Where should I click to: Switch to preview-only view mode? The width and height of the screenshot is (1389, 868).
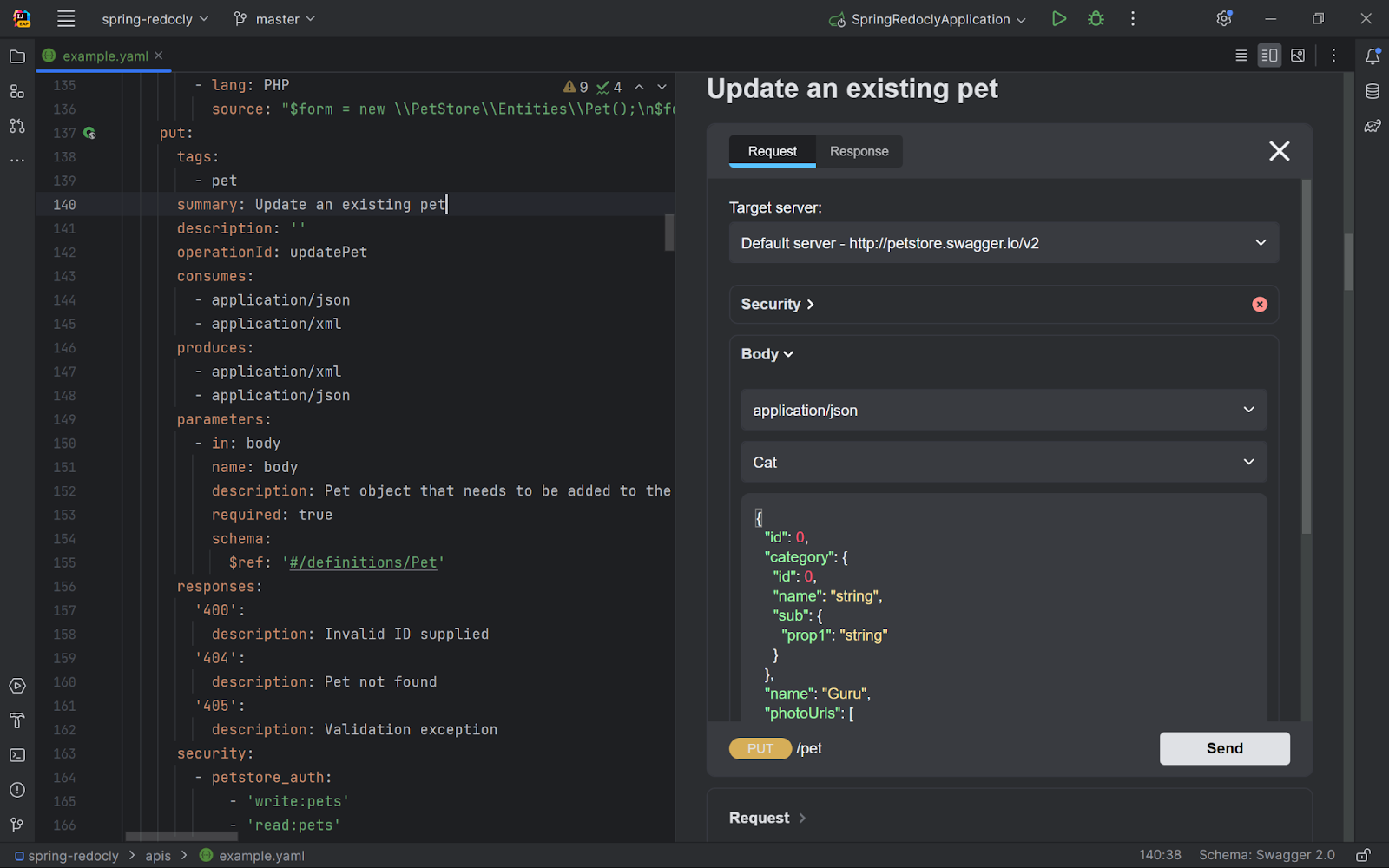coord(1298,56)
